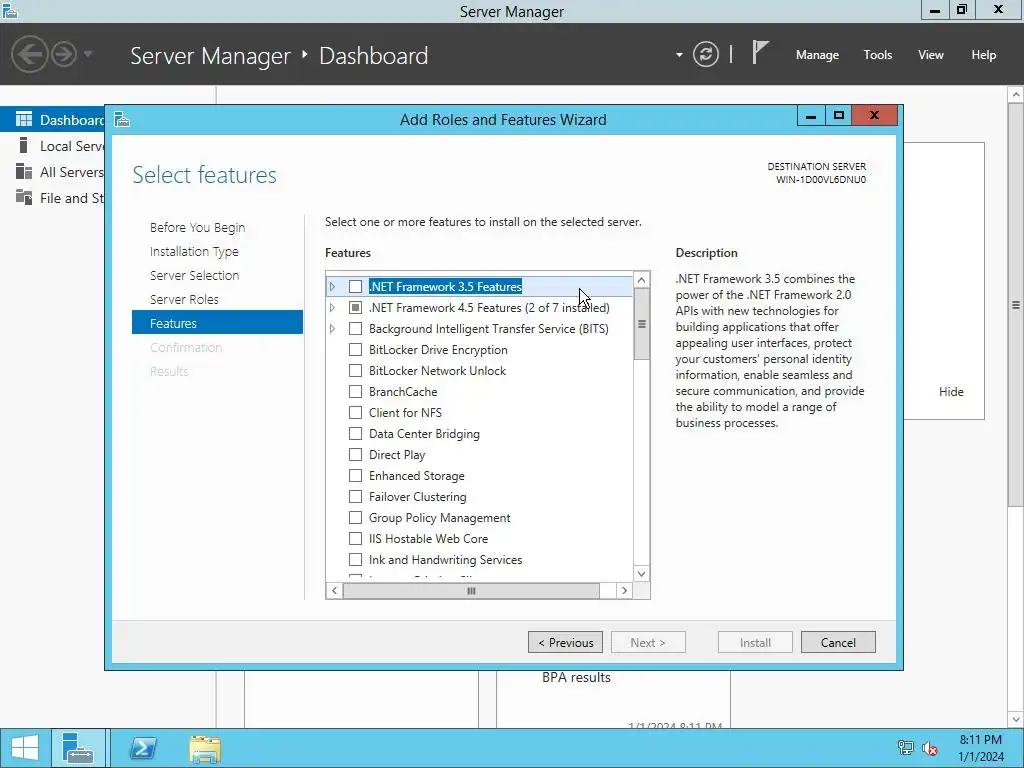This screenshot has height=768, width=1024.
Task: Click the Previous button
Action: coord(566,642)
